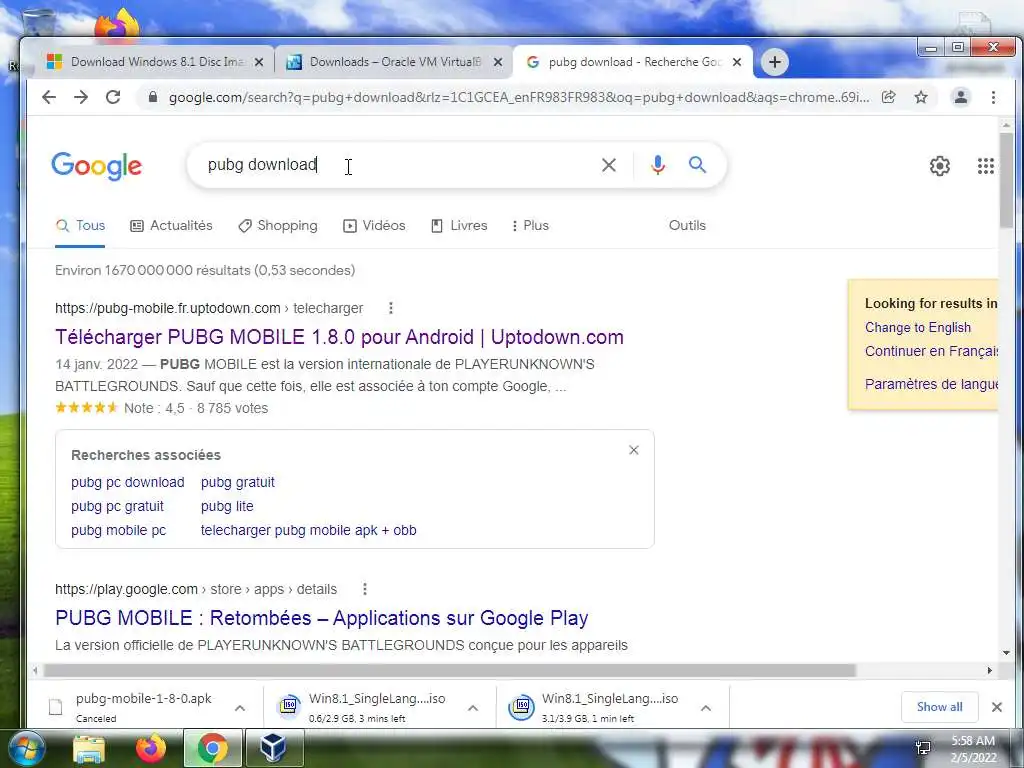Screen dimensions: 1024x768
Task: Switch to Shopping results
Action: point(278,225)
